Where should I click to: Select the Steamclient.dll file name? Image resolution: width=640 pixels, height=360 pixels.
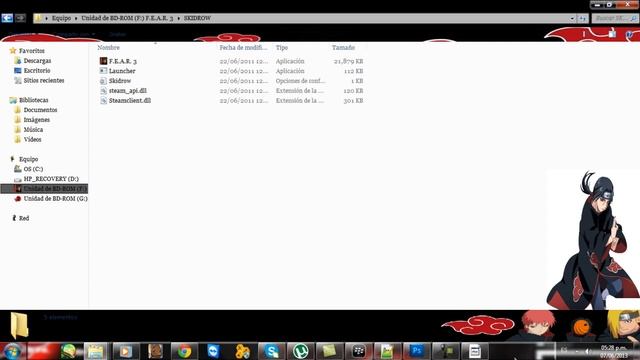coord(129,100)
